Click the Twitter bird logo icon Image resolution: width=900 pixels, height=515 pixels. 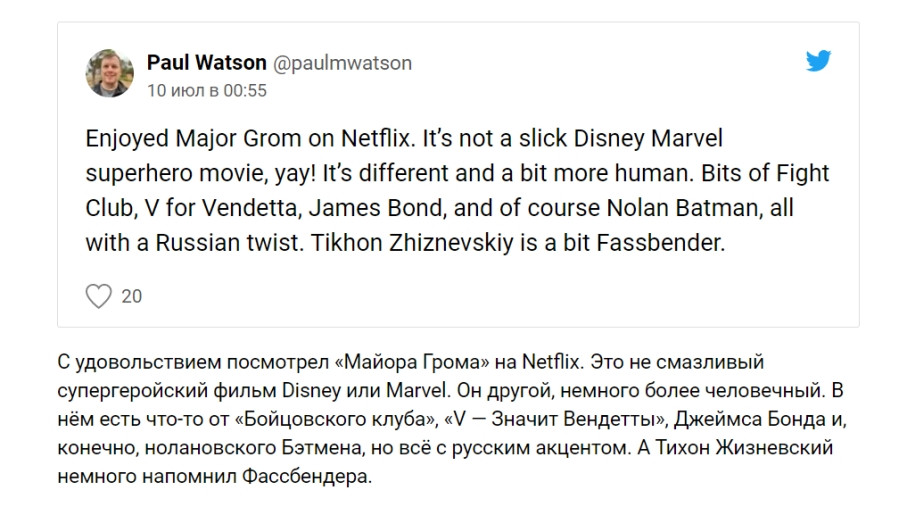(818, 61)
